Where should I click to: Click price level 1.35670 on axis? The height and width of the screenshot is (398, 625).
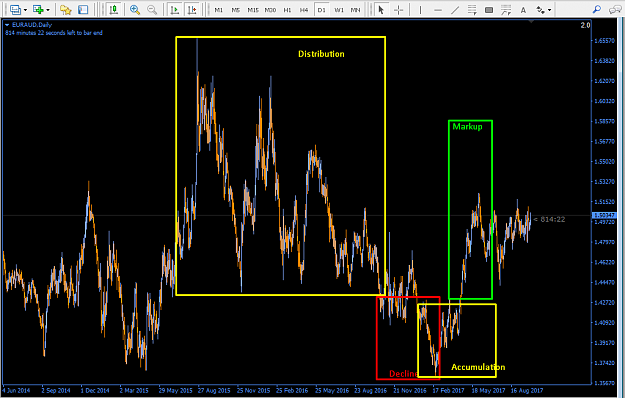pos(605,383)
